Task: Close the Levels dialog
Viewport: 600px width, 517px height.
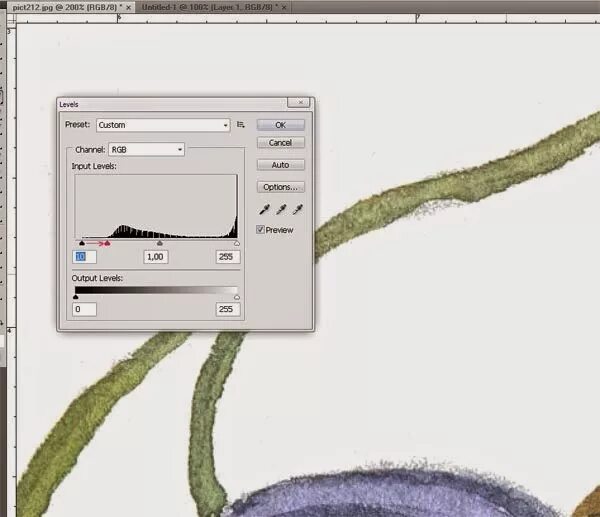Action: [300, 103]
